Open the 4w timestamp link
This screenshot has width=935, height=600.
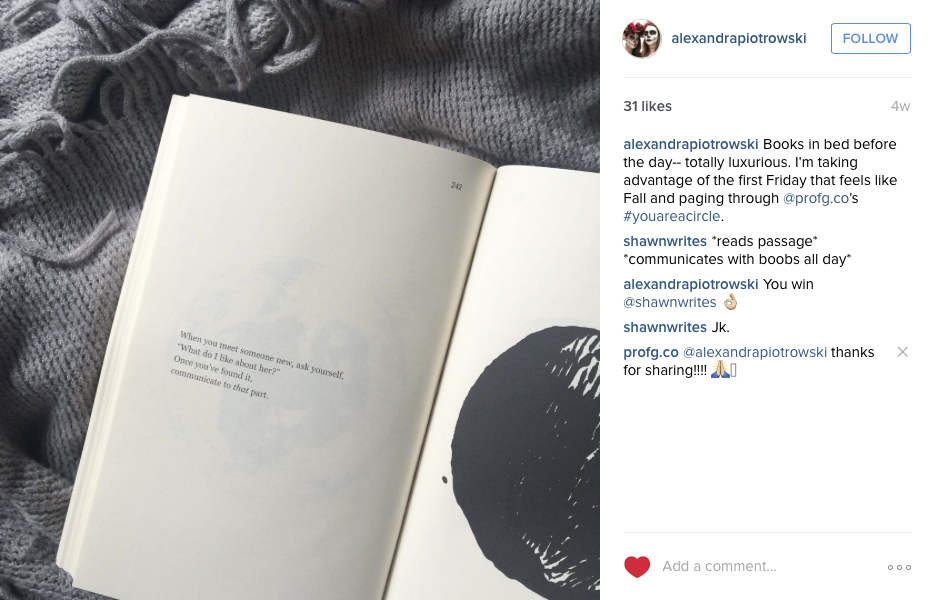[x=900, y=106]
